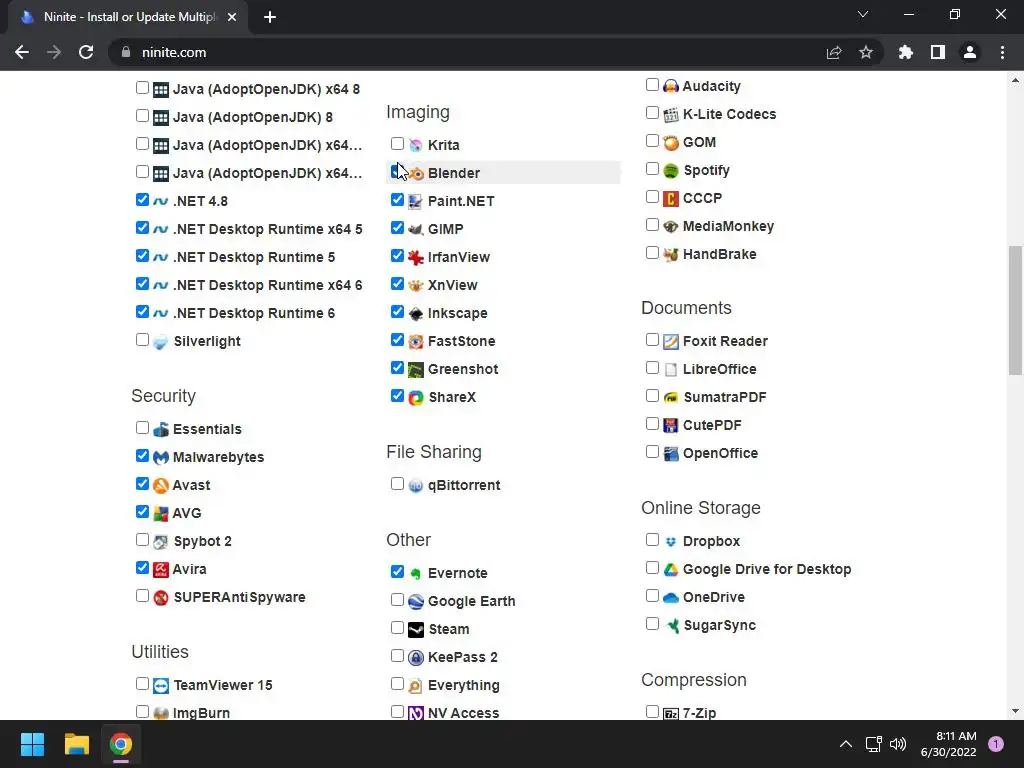
Task: Check the qBittorrent checkbox
Action: coord(397,484)
